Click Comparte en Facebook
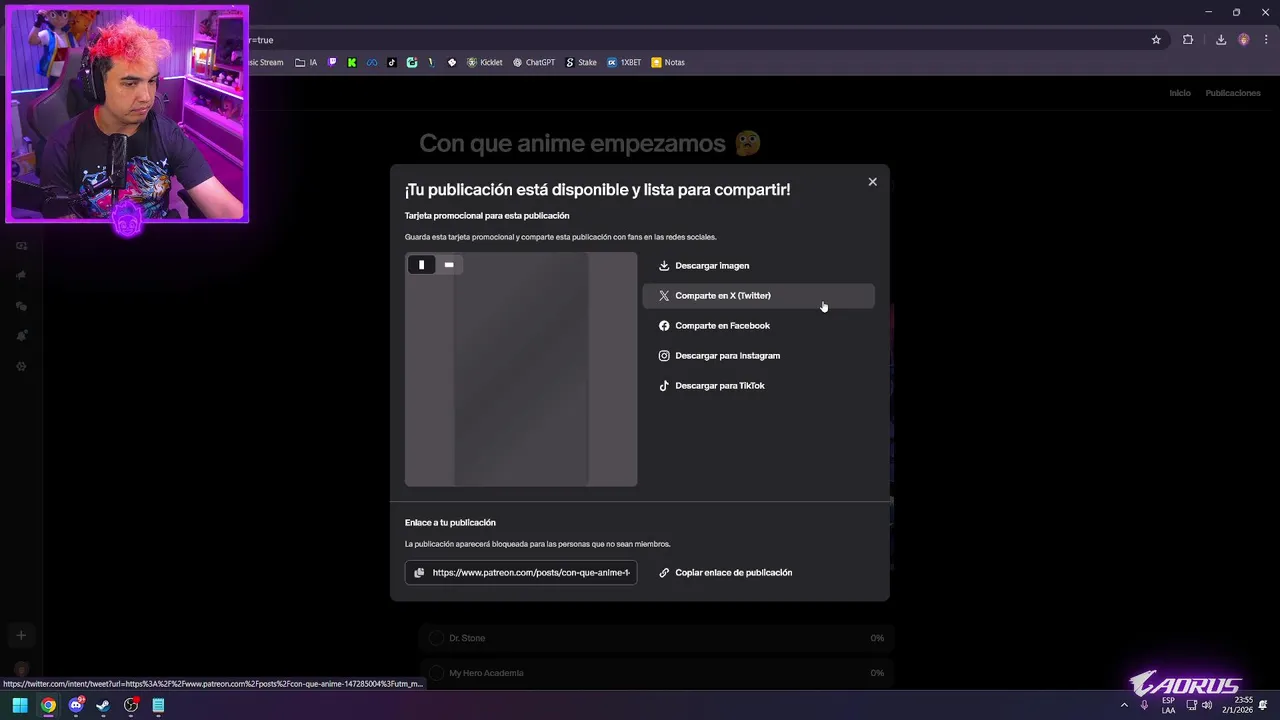The height and width of the screenshot is (720, 1280). [x=758, y=326]
